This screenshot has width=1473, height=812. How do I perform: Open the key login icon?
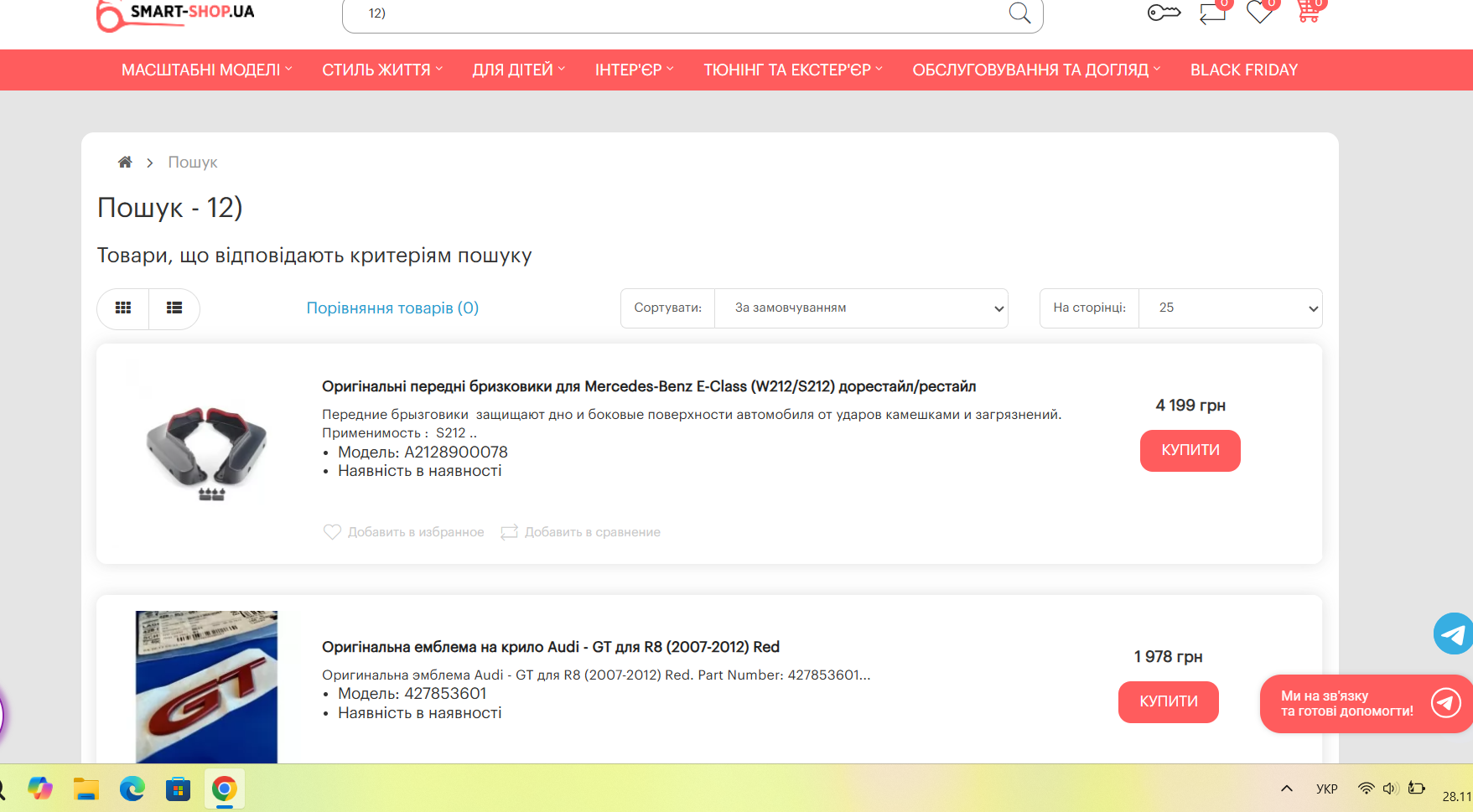pyautogui.click(x=1164, y=13)
